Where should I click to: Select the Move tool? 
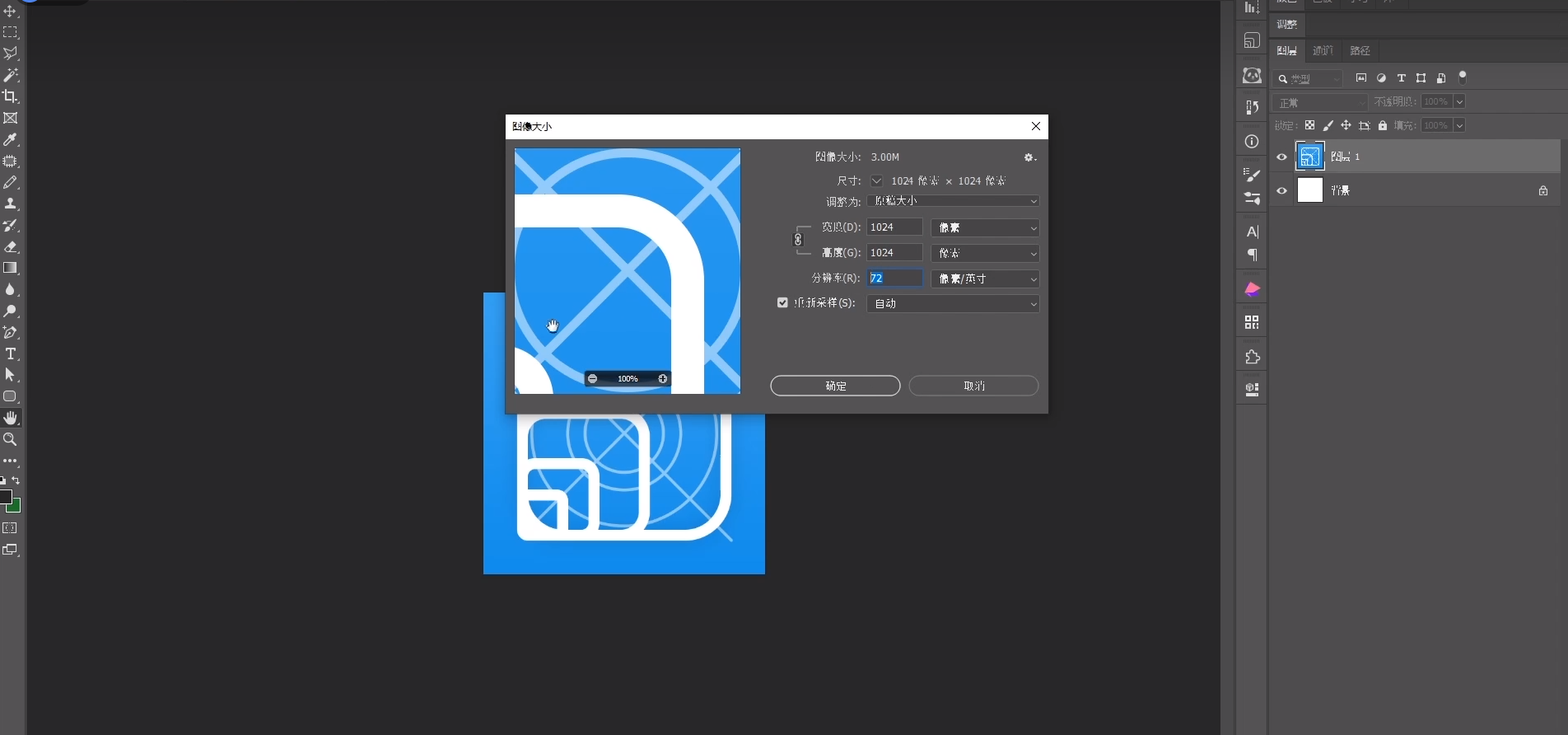[11, 12]
